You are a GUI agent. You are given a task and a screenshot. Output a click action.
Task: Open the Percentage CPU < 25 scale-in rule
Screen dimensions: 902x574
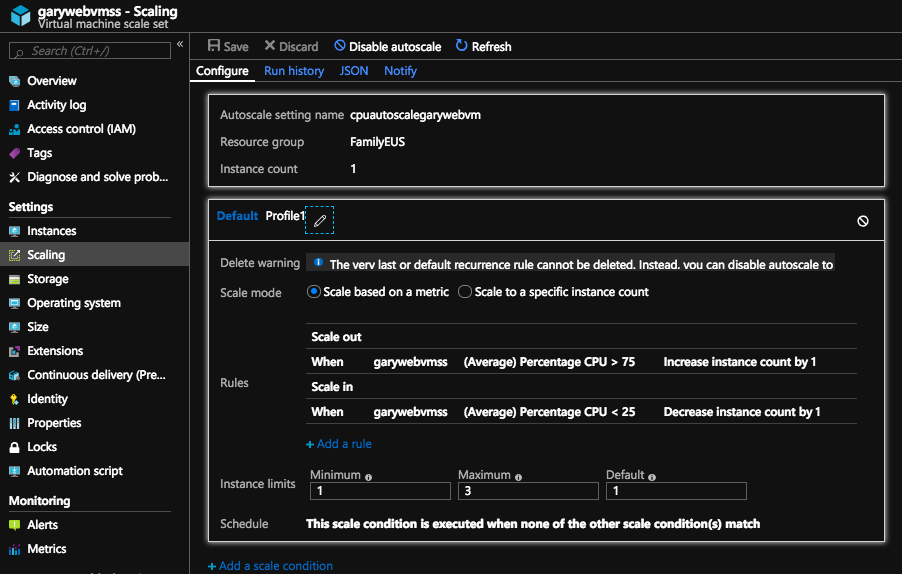coord(581,412)
